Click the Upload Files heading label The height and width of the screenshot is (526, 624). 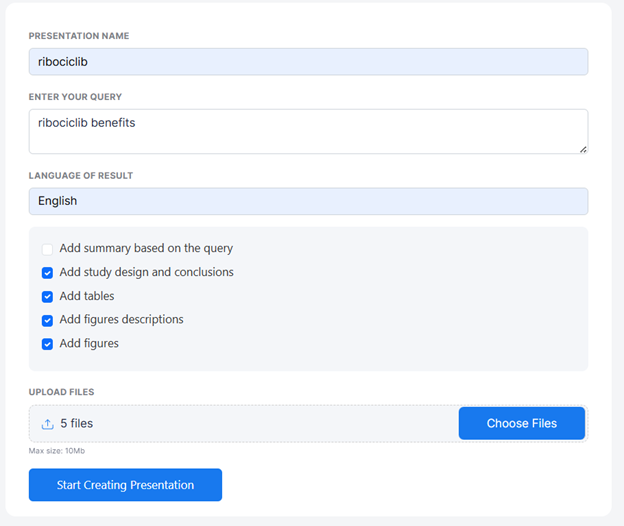tap(62, 392)
